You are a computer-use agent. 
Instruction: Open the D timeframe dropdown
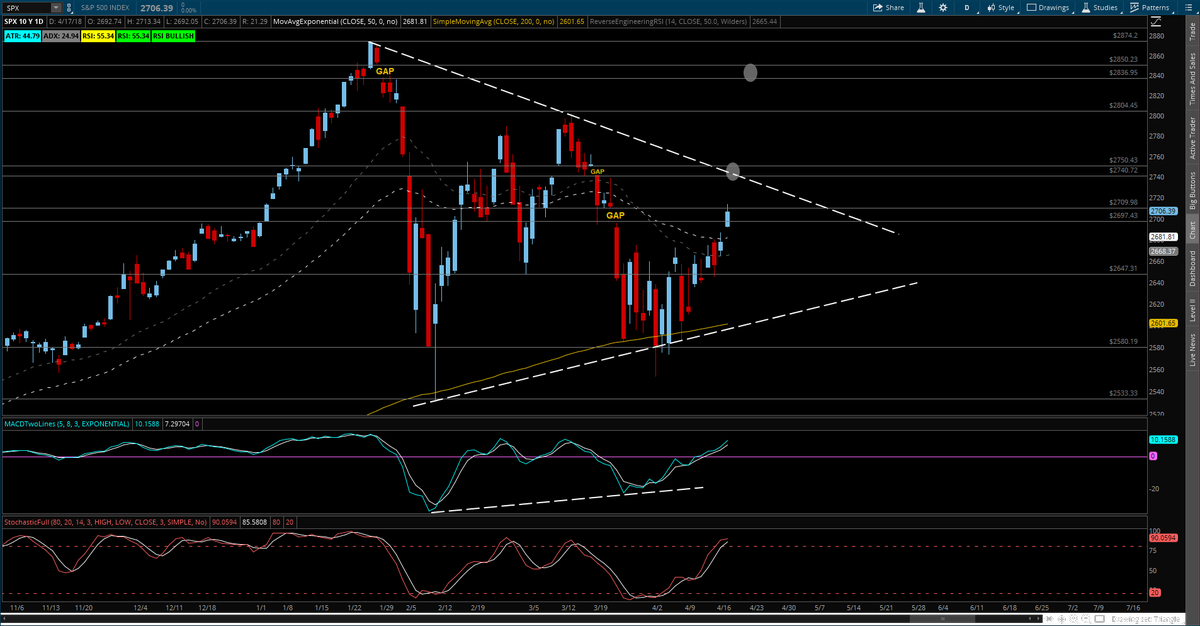click(967, 7)
